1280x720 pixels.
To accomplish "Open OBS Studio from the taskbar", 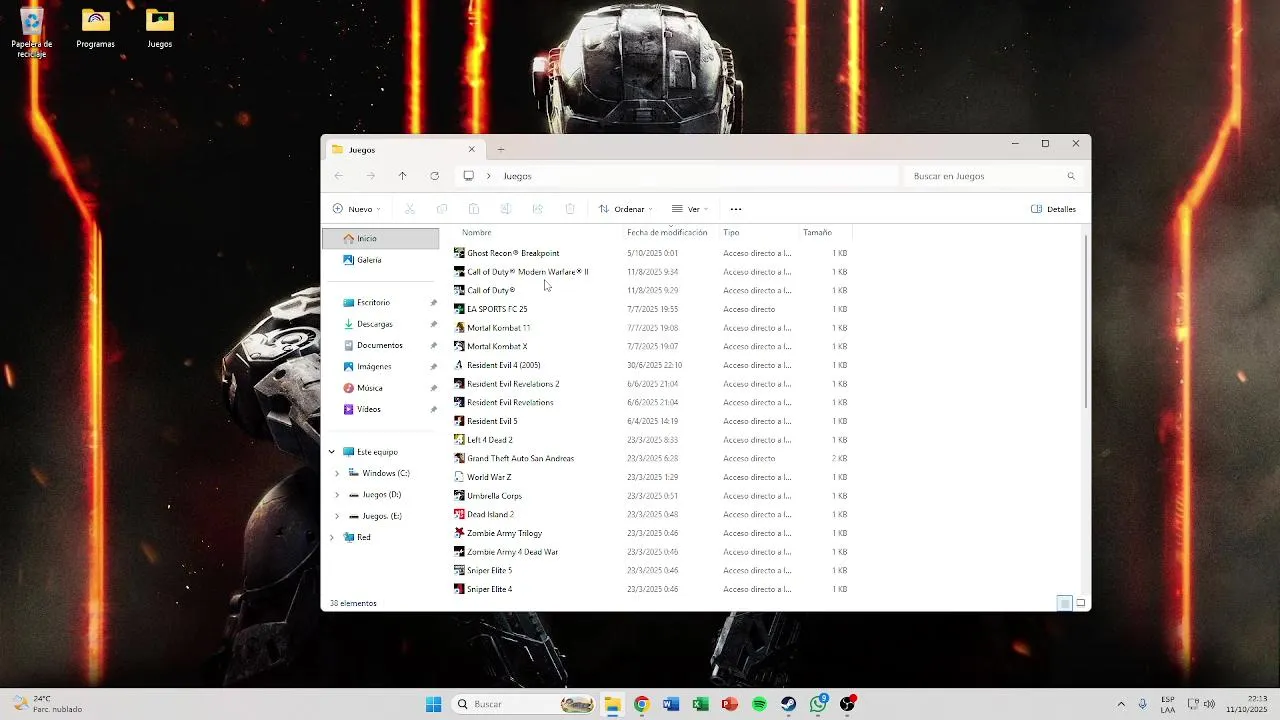I will [x=848, y=704].
